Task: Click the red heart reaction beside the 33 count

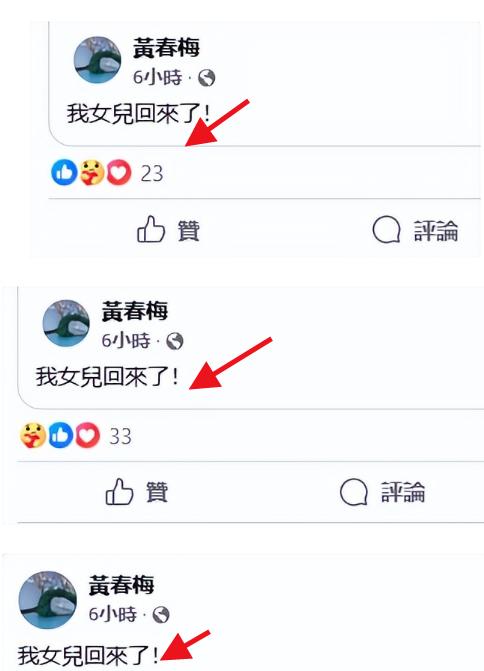Action: pyautogui.click(x=87, y=435)
